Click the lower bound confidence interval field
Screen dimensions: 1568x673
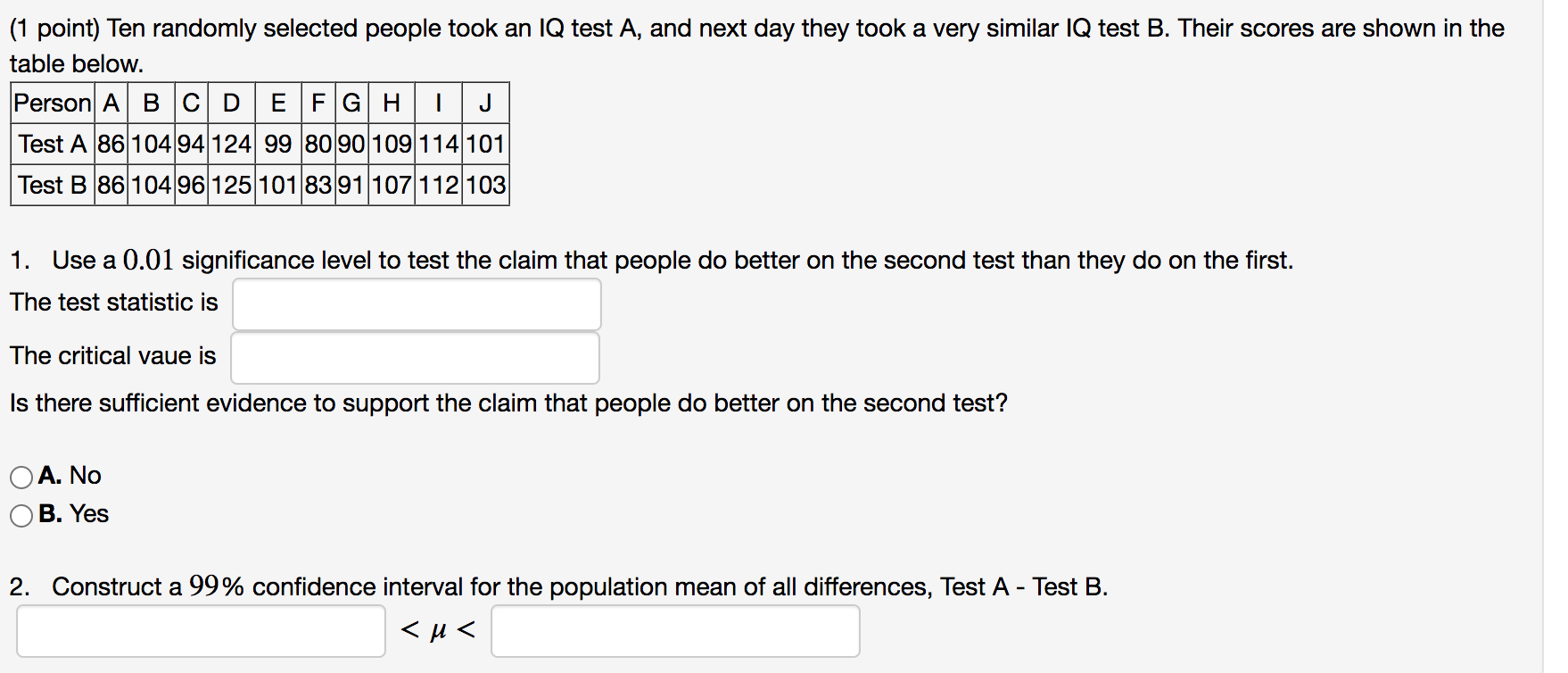(x=200, y=631)
